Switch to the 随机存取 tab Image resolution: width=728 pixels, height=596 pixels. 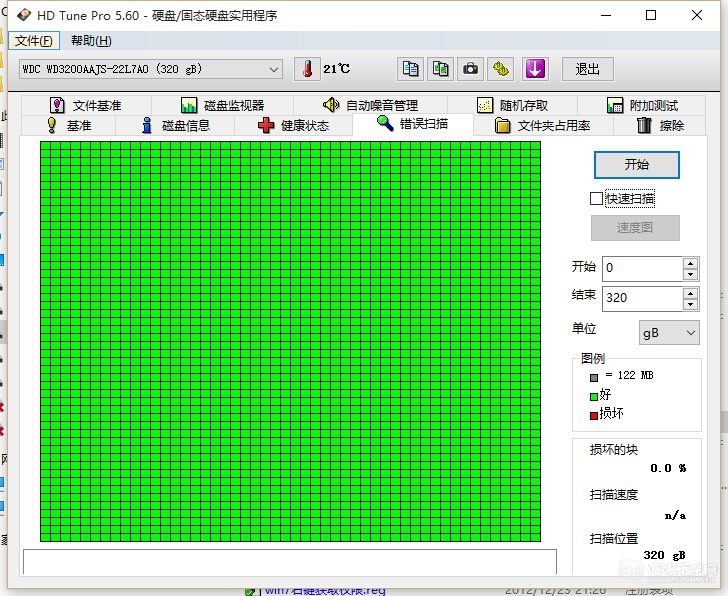[x=513, y=105]
